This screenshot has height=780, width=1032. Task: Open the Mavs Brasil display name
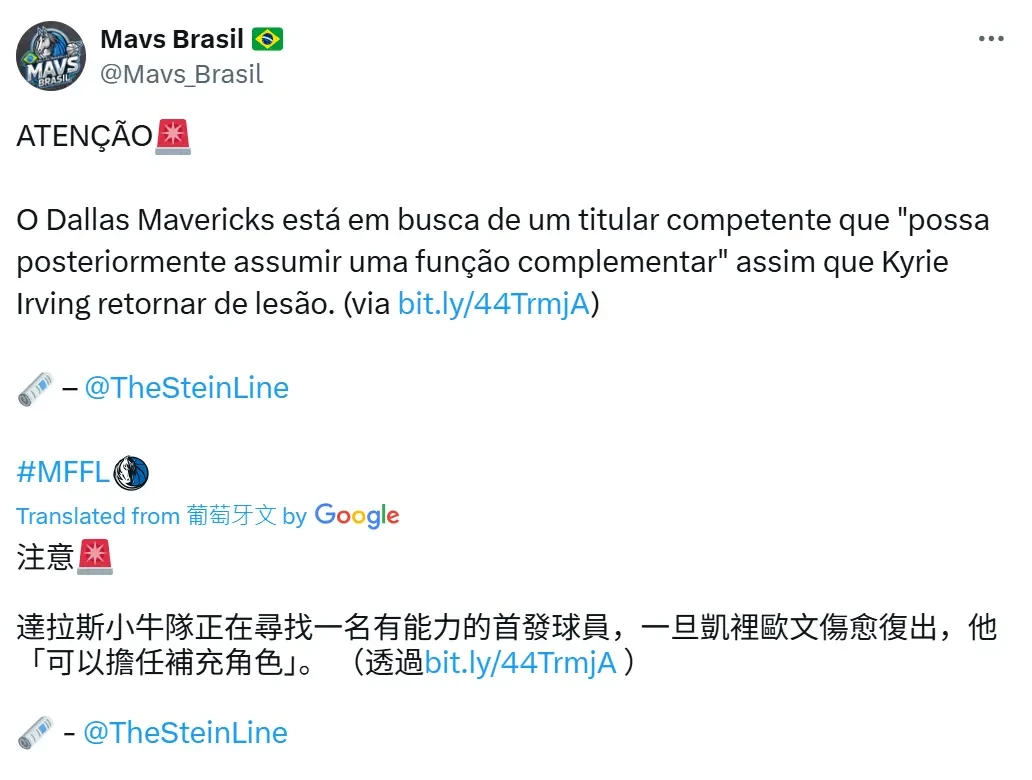172,39
